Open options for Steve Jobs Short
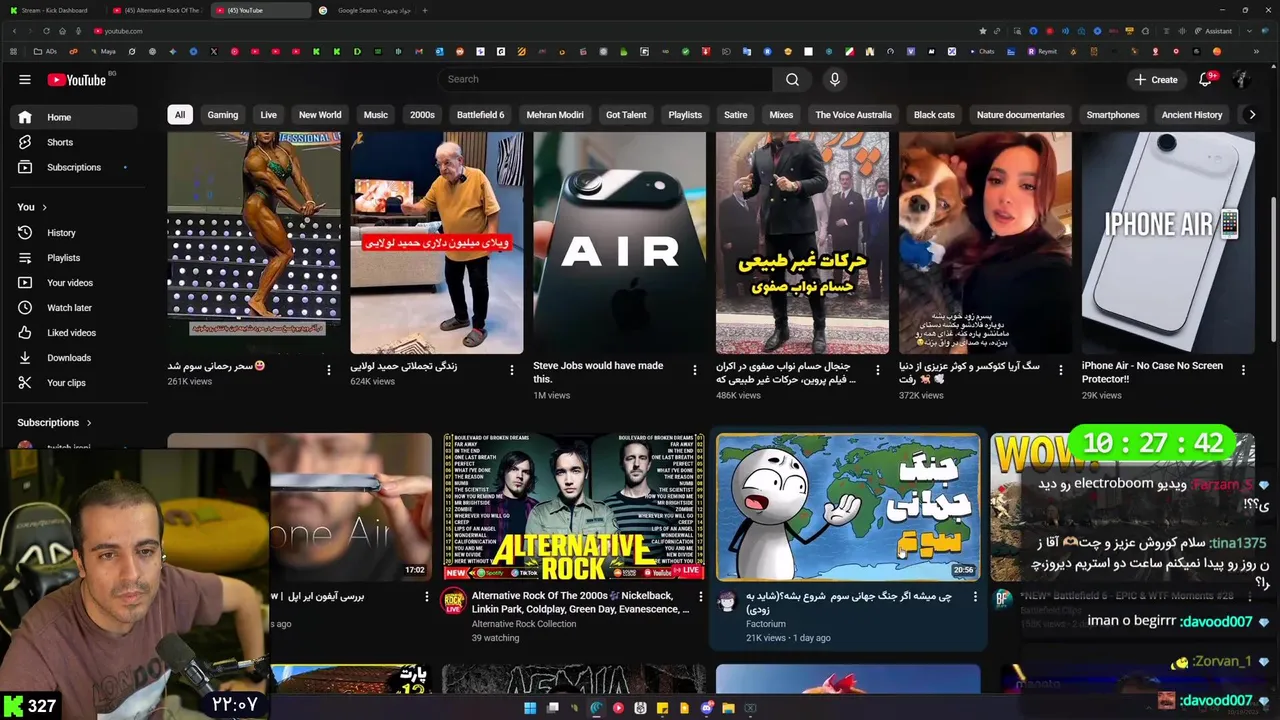The height and width of the screenshot is (720, 1280). click(x=695, y=370)
